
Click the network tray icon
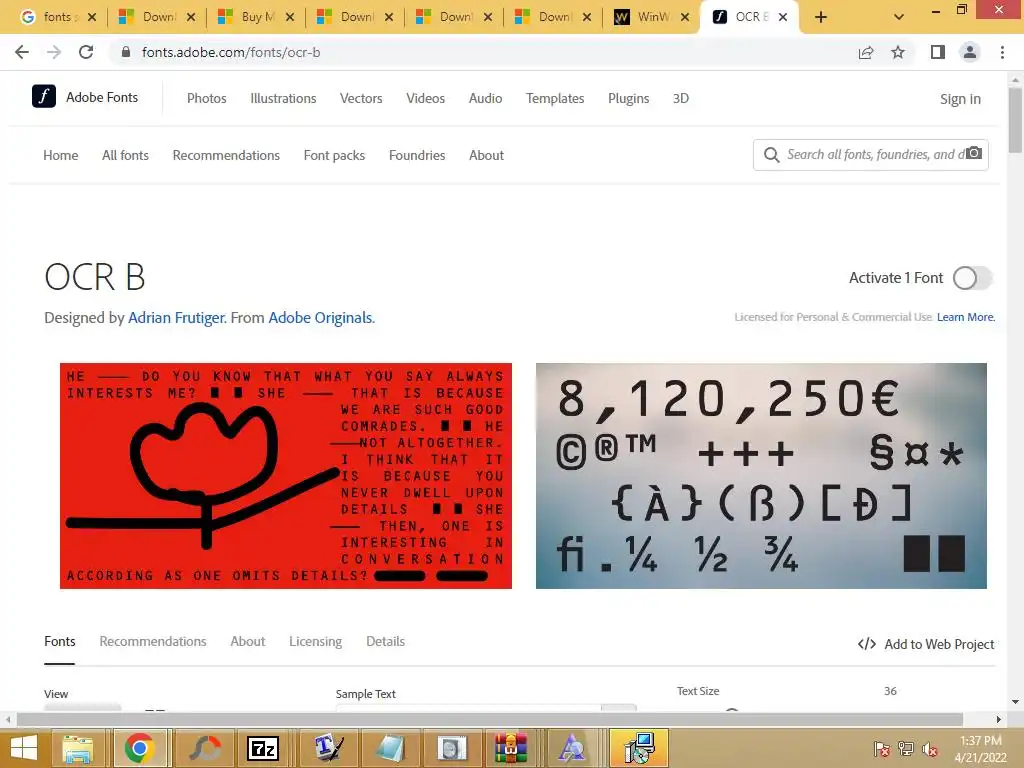click(906, 749)
